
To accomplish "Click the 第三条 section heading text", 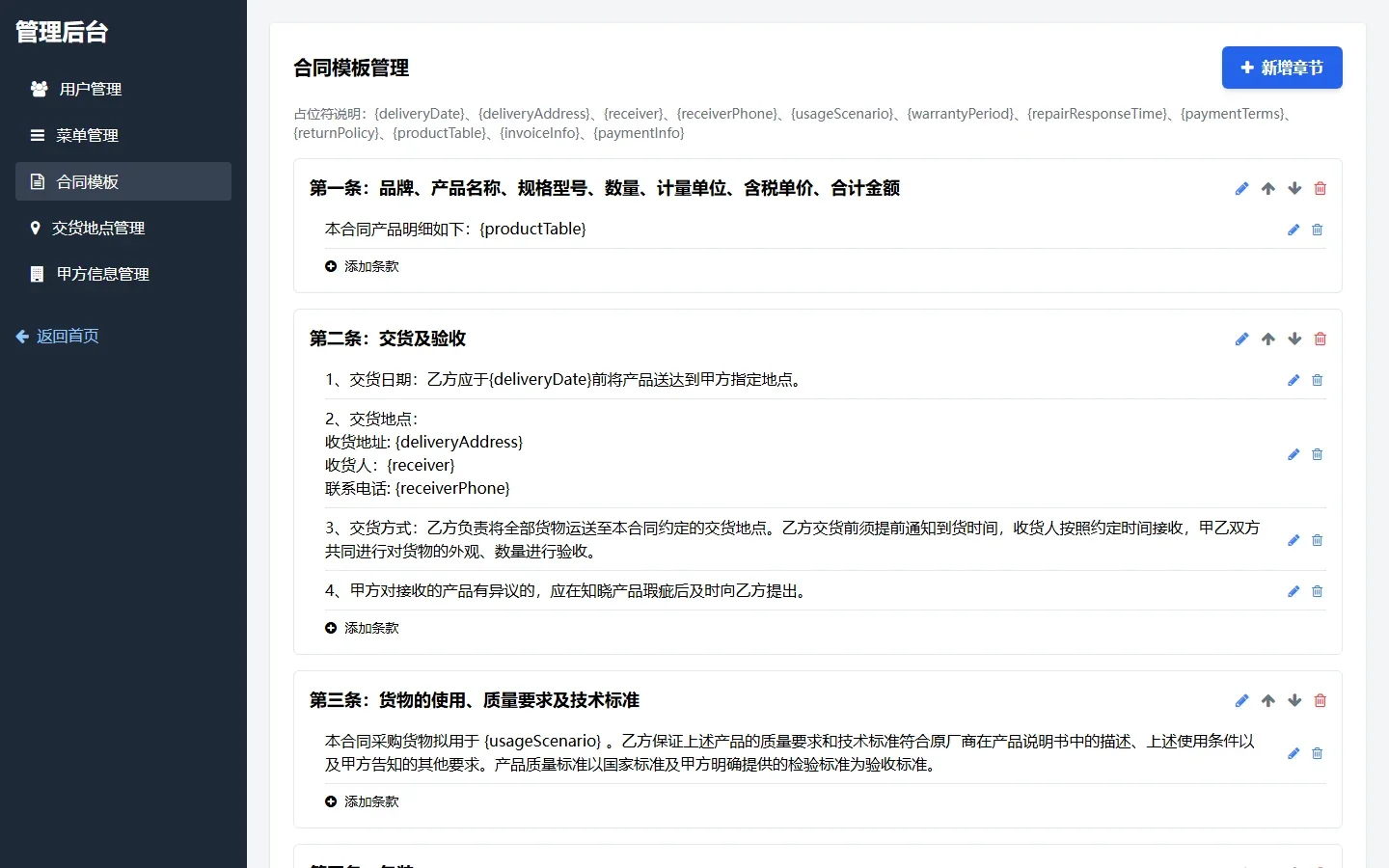I will coord(475,700).
